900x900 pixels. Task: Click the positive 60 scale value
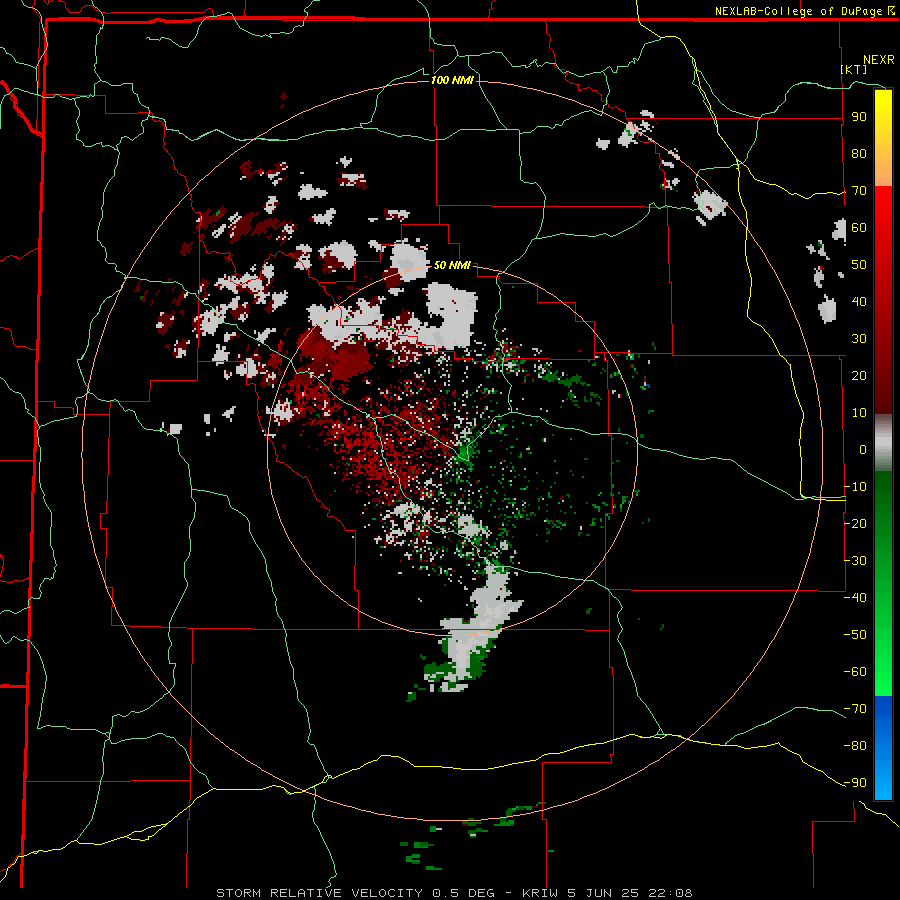[859, 227]
